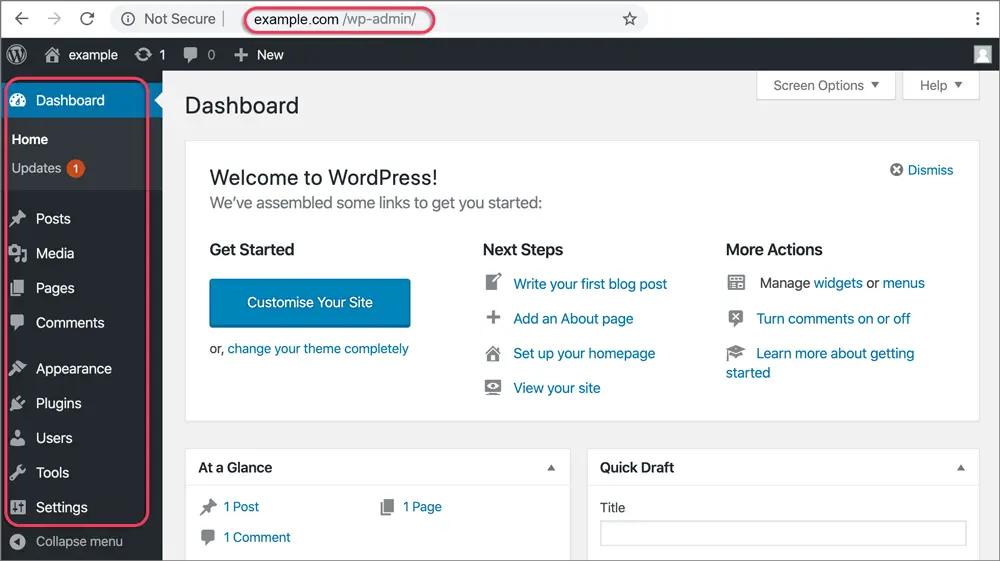Click the Dismiss X circle icon
Screen dimensions: 1000x561
897,170
